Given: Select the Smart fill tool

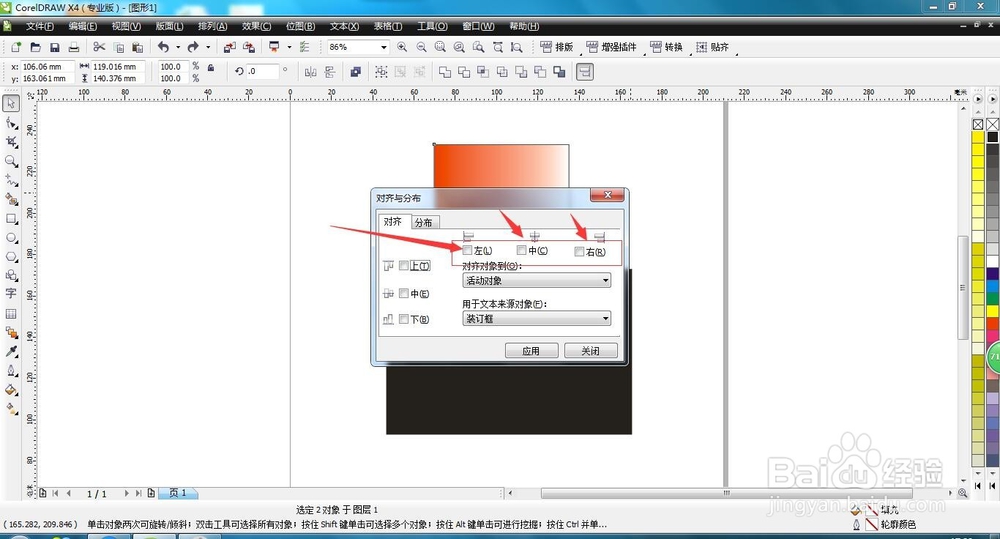Looking at the screenshot, I should (x=11, y=199).
